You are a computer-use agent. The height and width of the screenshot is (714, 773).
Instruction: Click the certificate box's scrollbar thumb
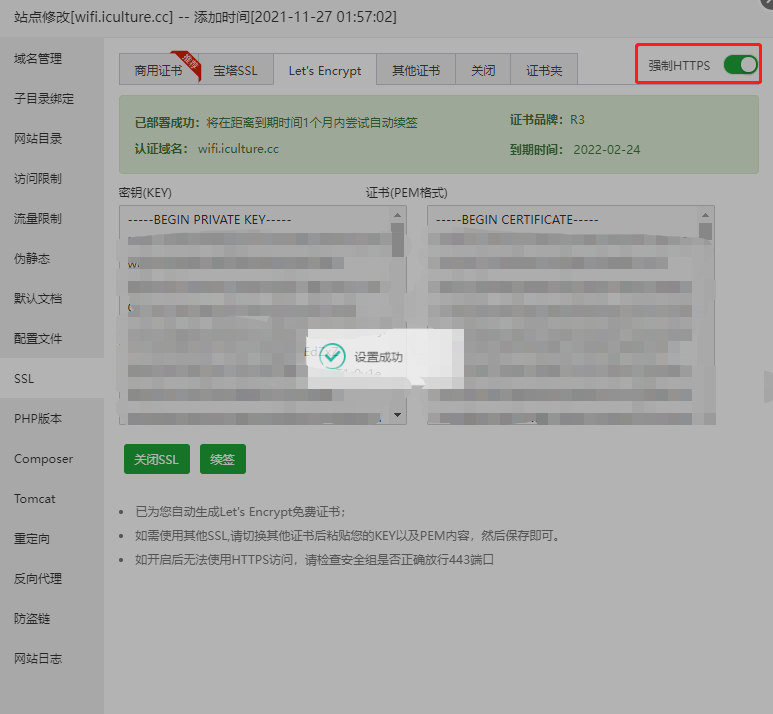tap(705, 231)
